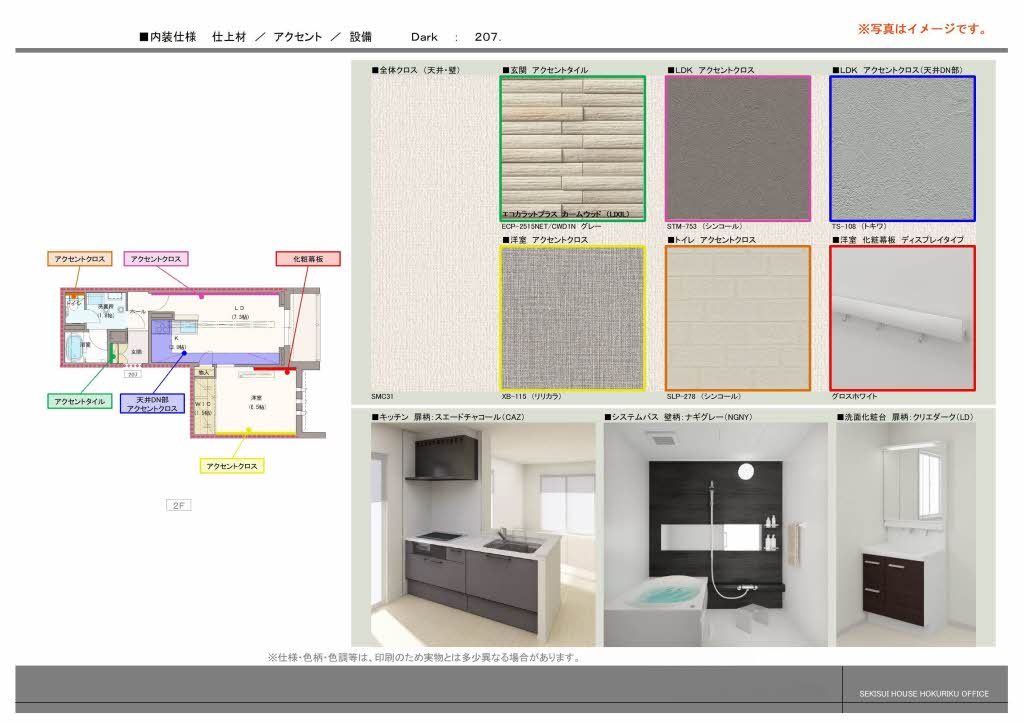
Task: Click the red-bordered display rail image
Action: [902, 318]
